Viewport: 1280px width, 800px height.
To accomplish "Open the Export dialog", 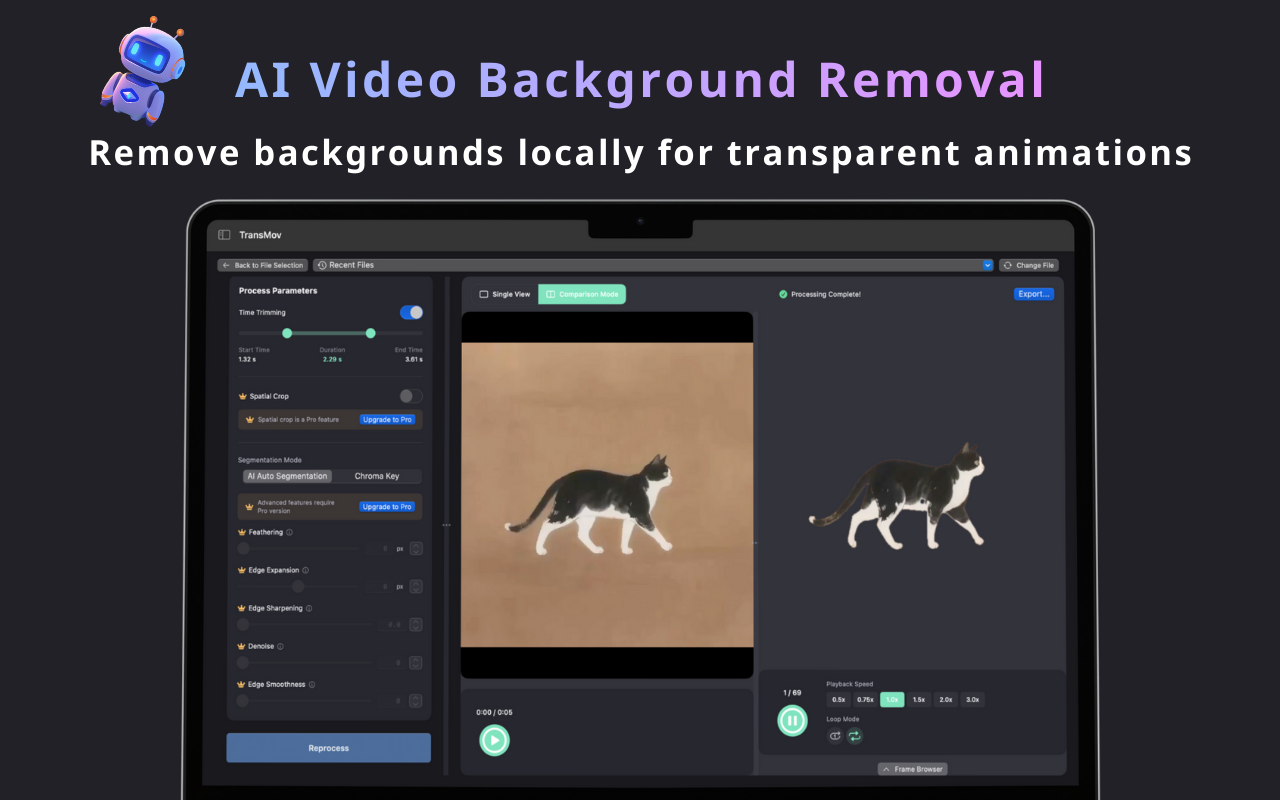I will click(x=1033, y=293).
